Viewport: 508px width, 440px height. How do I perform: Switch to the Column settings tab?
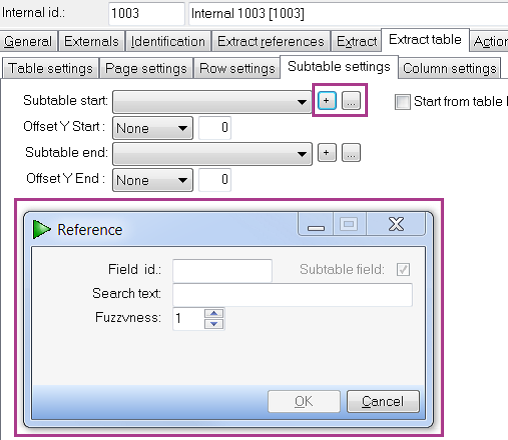coord(450,68)
